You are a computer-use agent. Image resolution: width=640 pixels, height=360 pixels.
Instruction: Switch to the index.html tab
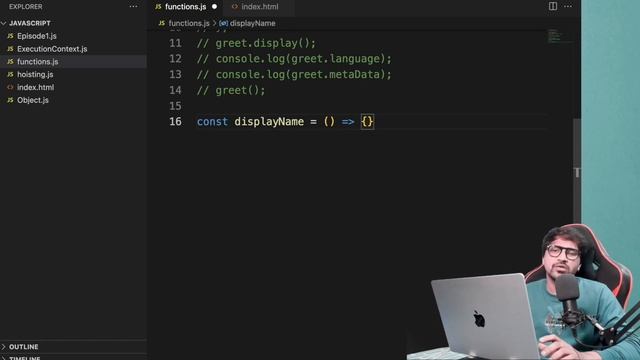tap(259, 7)
